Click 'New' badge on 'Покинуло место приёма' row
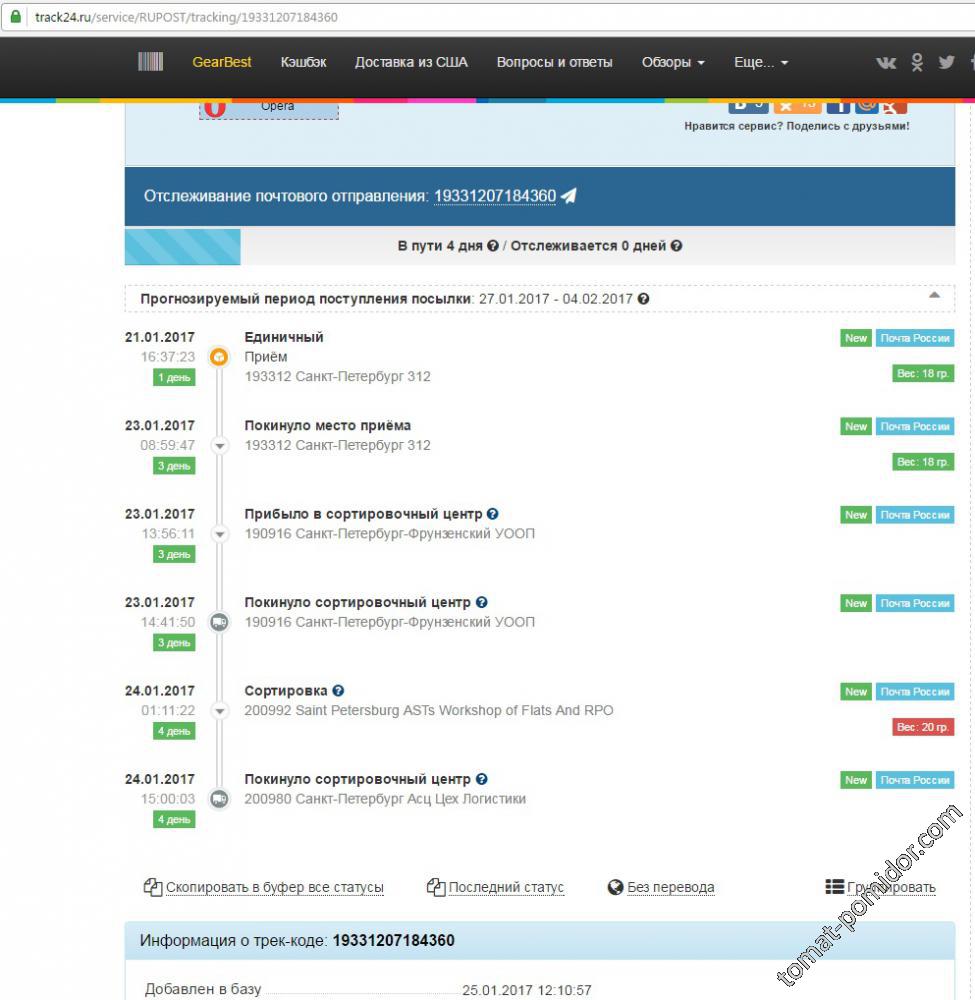Screen dimensions: 975x1000 coord(856,426)
